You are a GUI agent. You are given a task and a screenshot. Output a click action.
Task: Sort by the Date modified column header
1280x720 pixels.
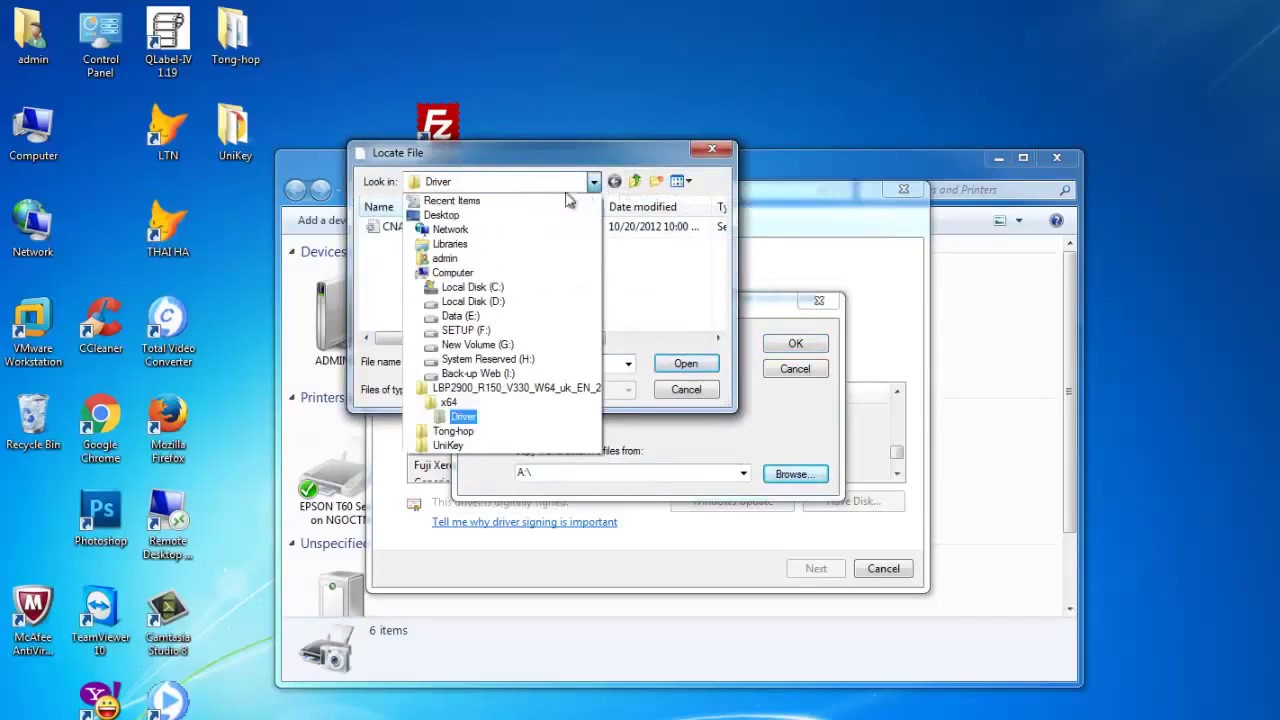tap(642, 206)
